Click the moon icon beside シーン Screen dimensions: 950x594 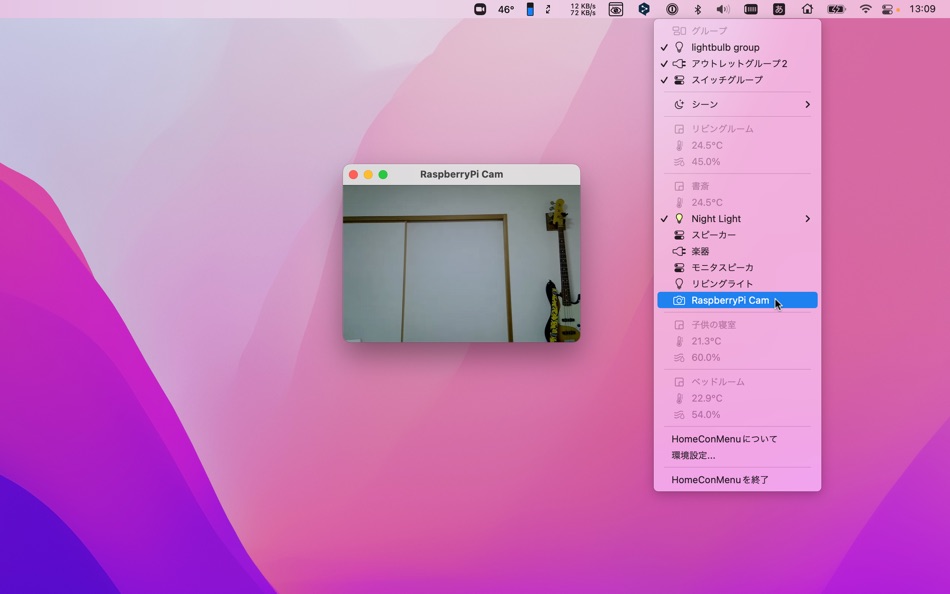coord(679,104)
